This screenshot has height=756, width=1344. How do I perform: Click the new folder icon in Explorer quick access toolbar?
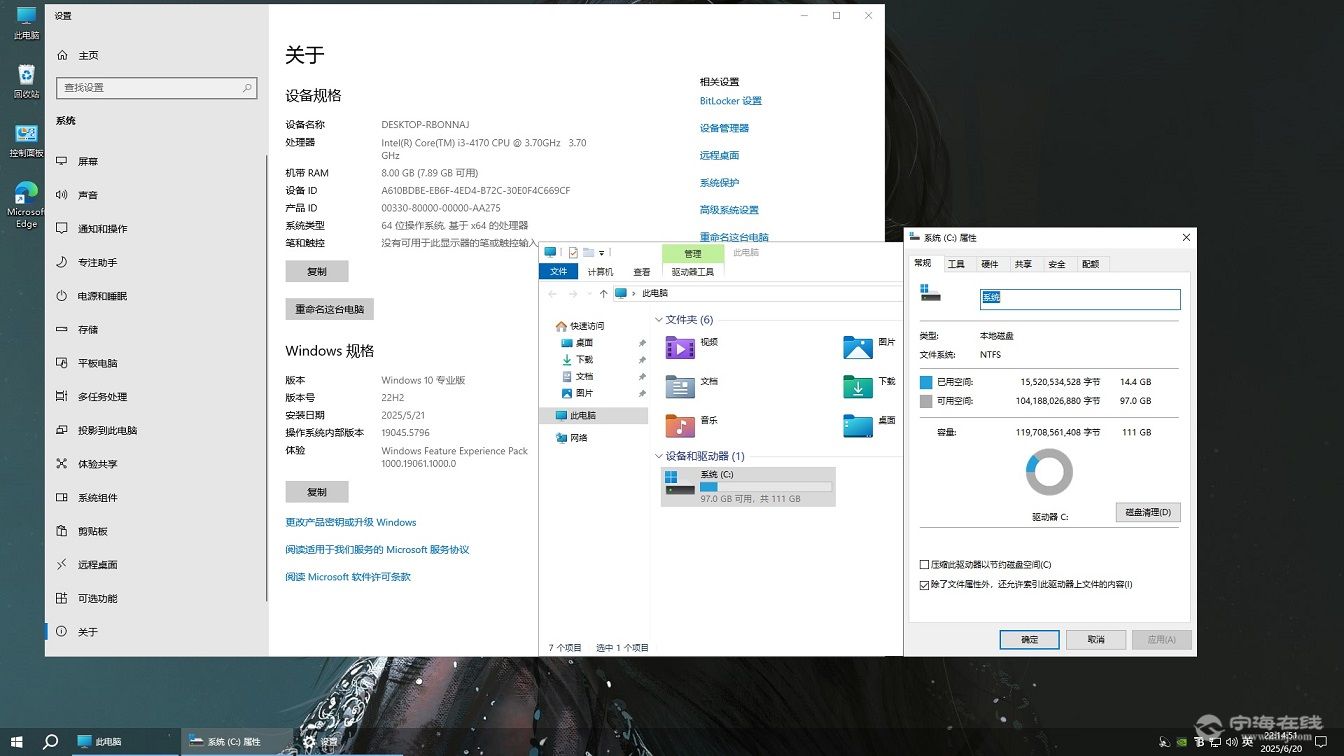coord(588,252)
